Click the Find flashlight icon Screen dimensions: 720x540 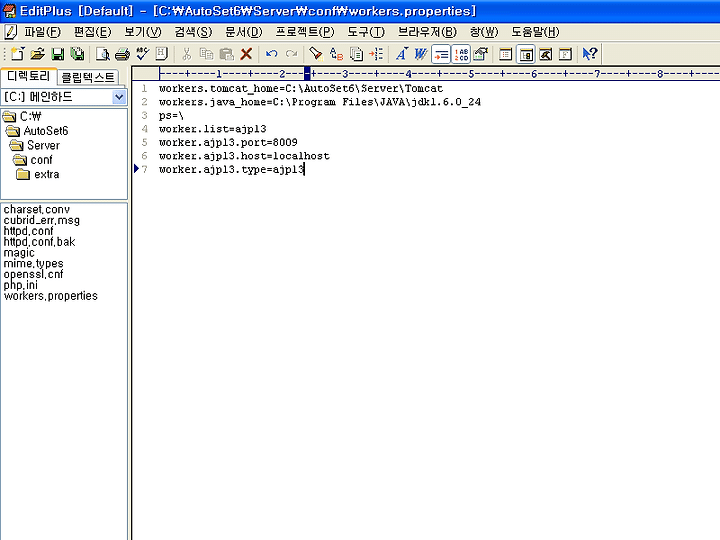[316, 54]
